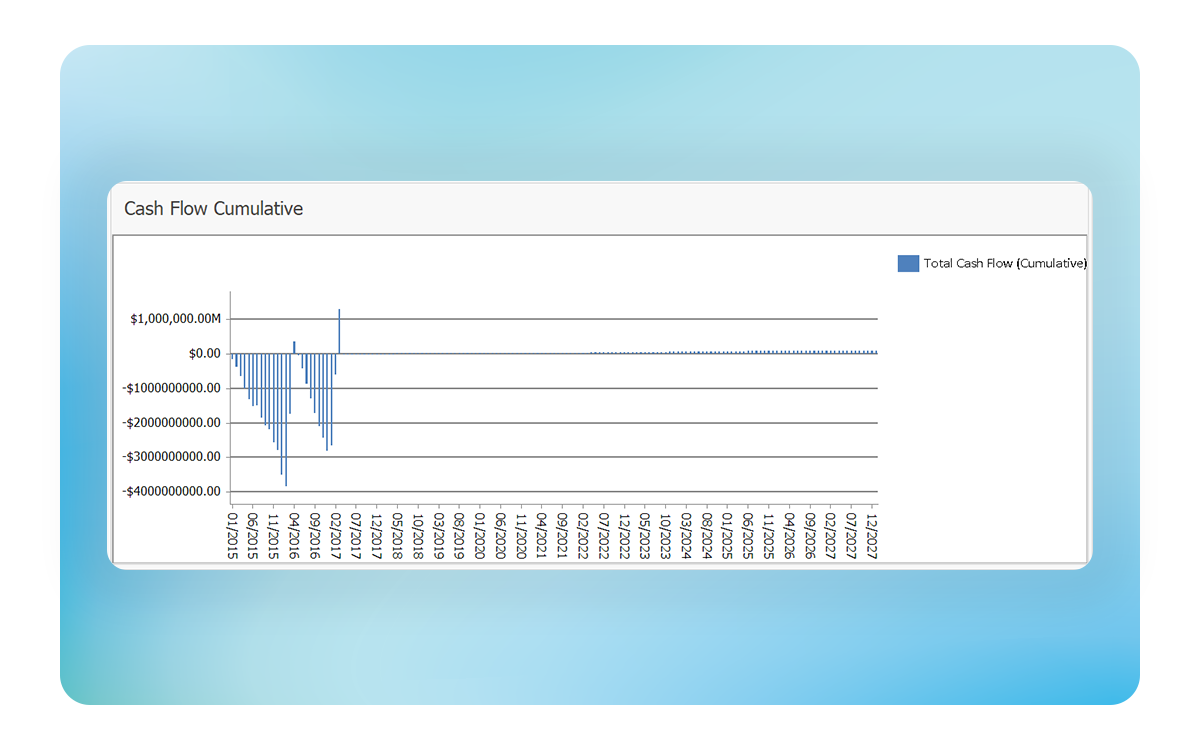Click the -$4000000000.00 y-axis label
Screen dimensions: 1200x750
[172, 492]
